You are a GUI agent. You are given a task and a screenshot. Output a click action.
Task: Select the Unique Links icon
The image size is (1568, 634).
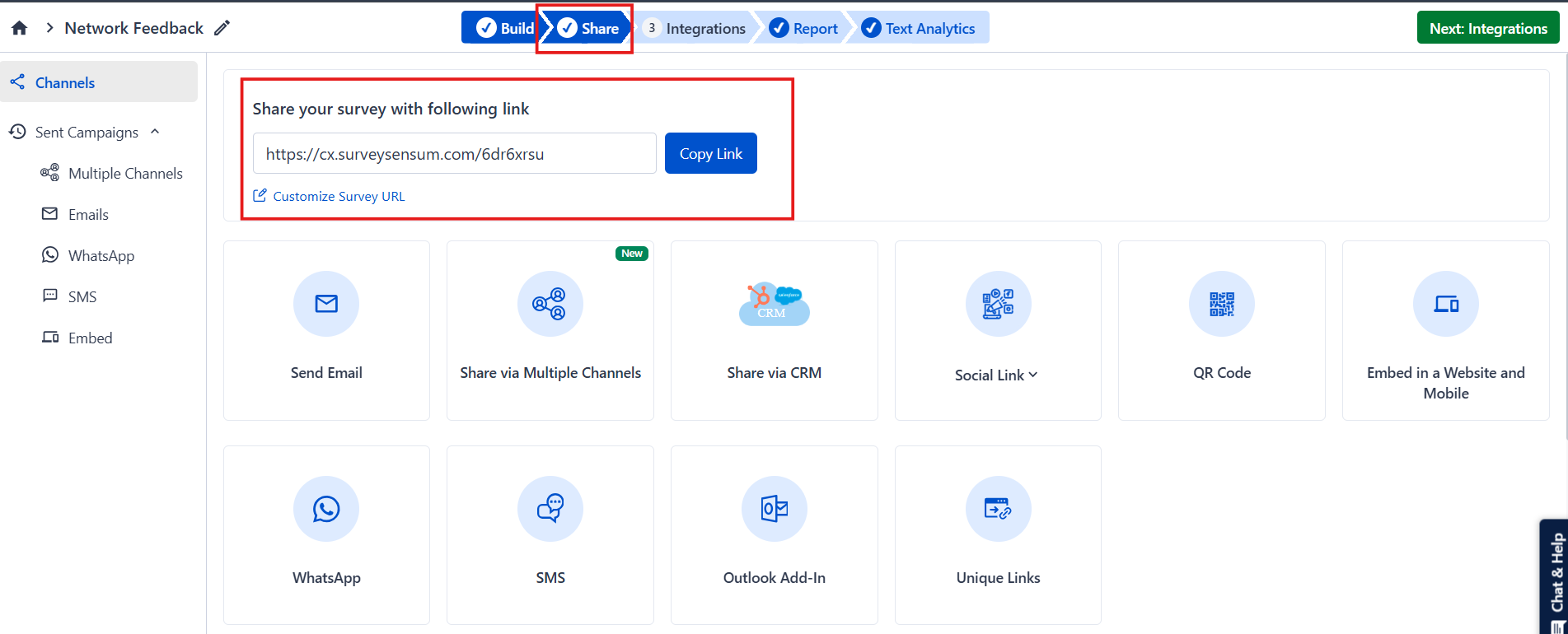click(998, 509)
